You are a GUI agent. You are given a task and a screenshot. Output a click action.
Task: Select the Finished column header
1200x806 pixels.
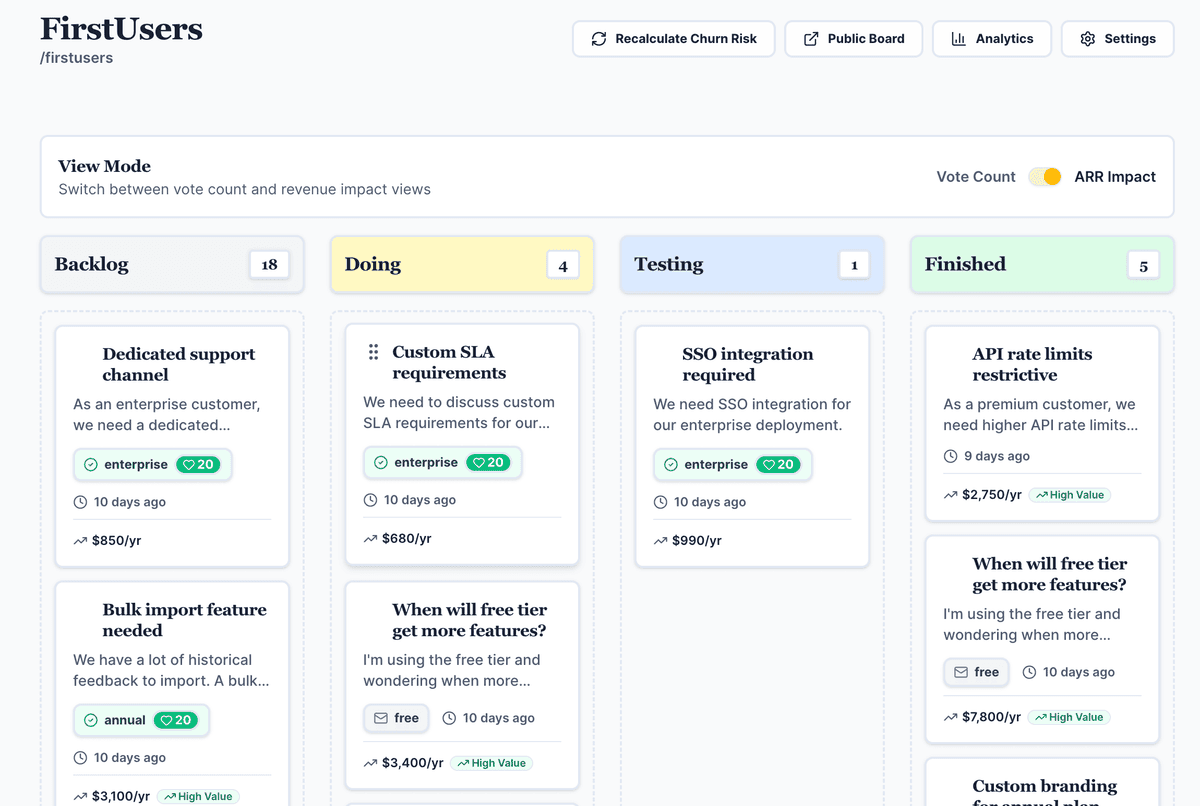click(965, 264)
